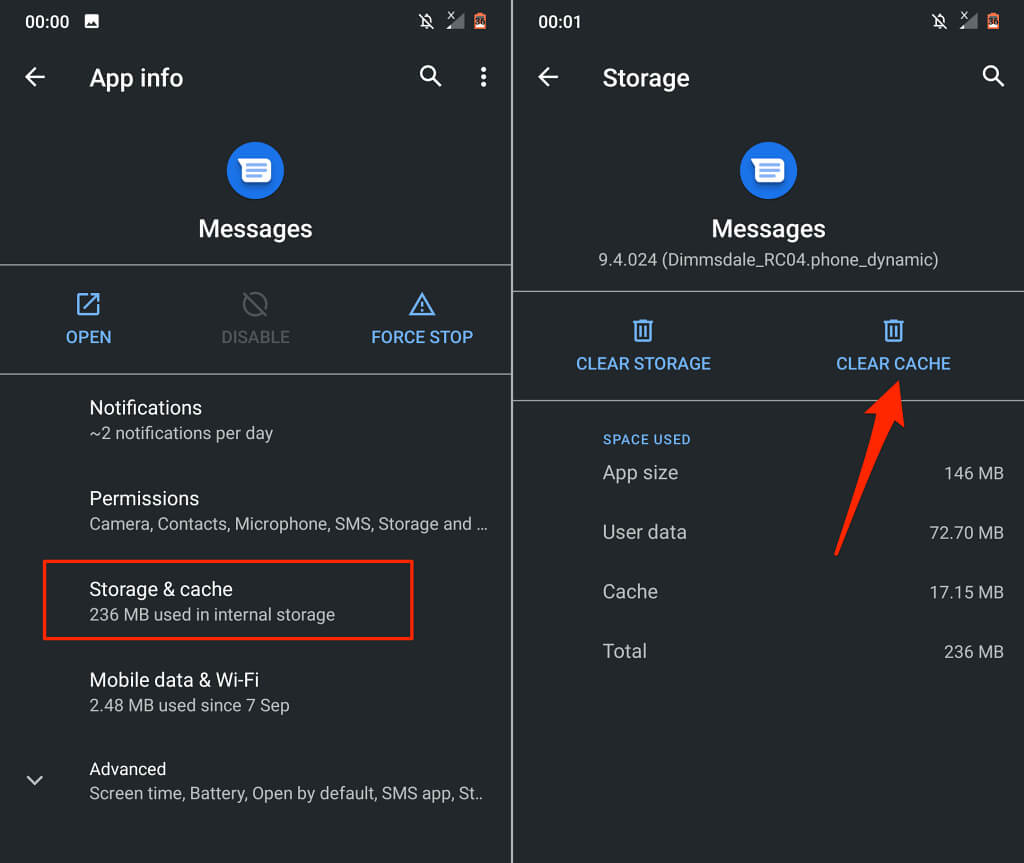Tap the search icon on App info
The image size is (1024, 863).
431,76
